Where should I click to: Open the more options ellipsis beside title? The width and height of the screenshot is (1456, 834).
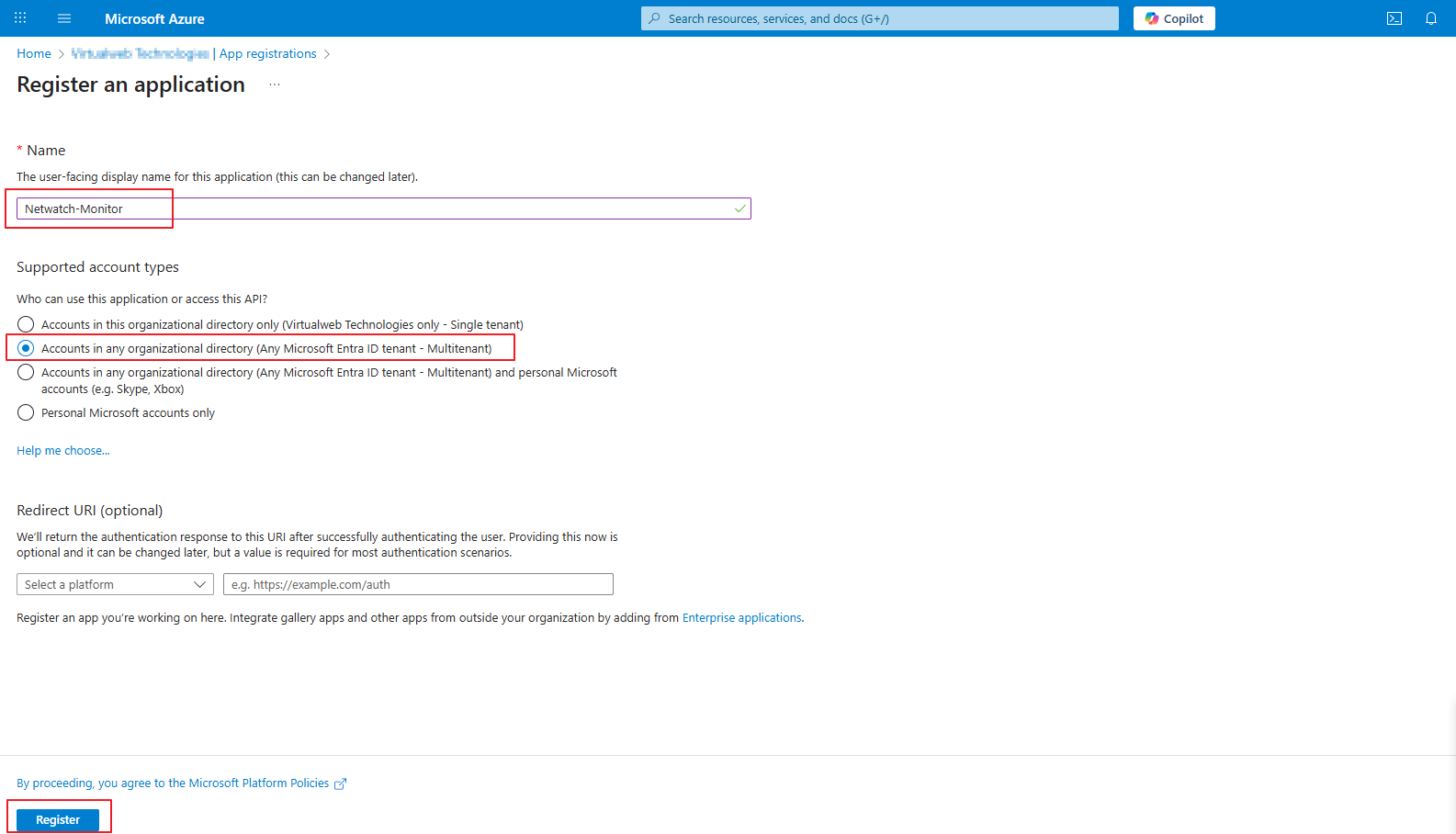[275, 85]
